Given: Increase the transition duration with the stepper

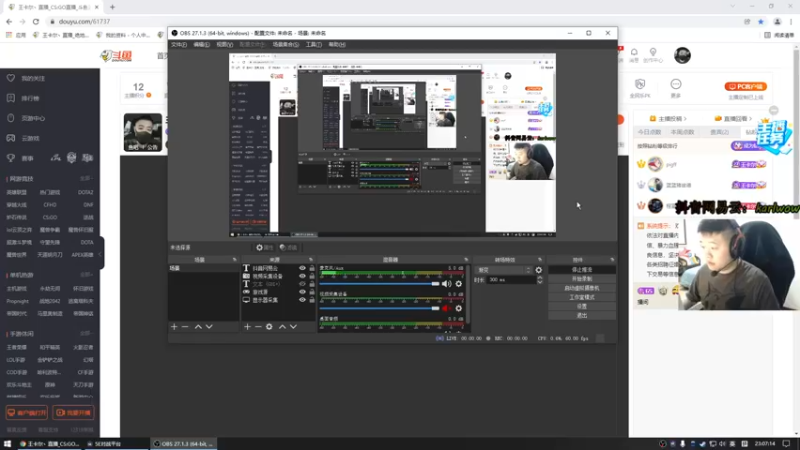Looking at the screenshot, I should (540, 278).
